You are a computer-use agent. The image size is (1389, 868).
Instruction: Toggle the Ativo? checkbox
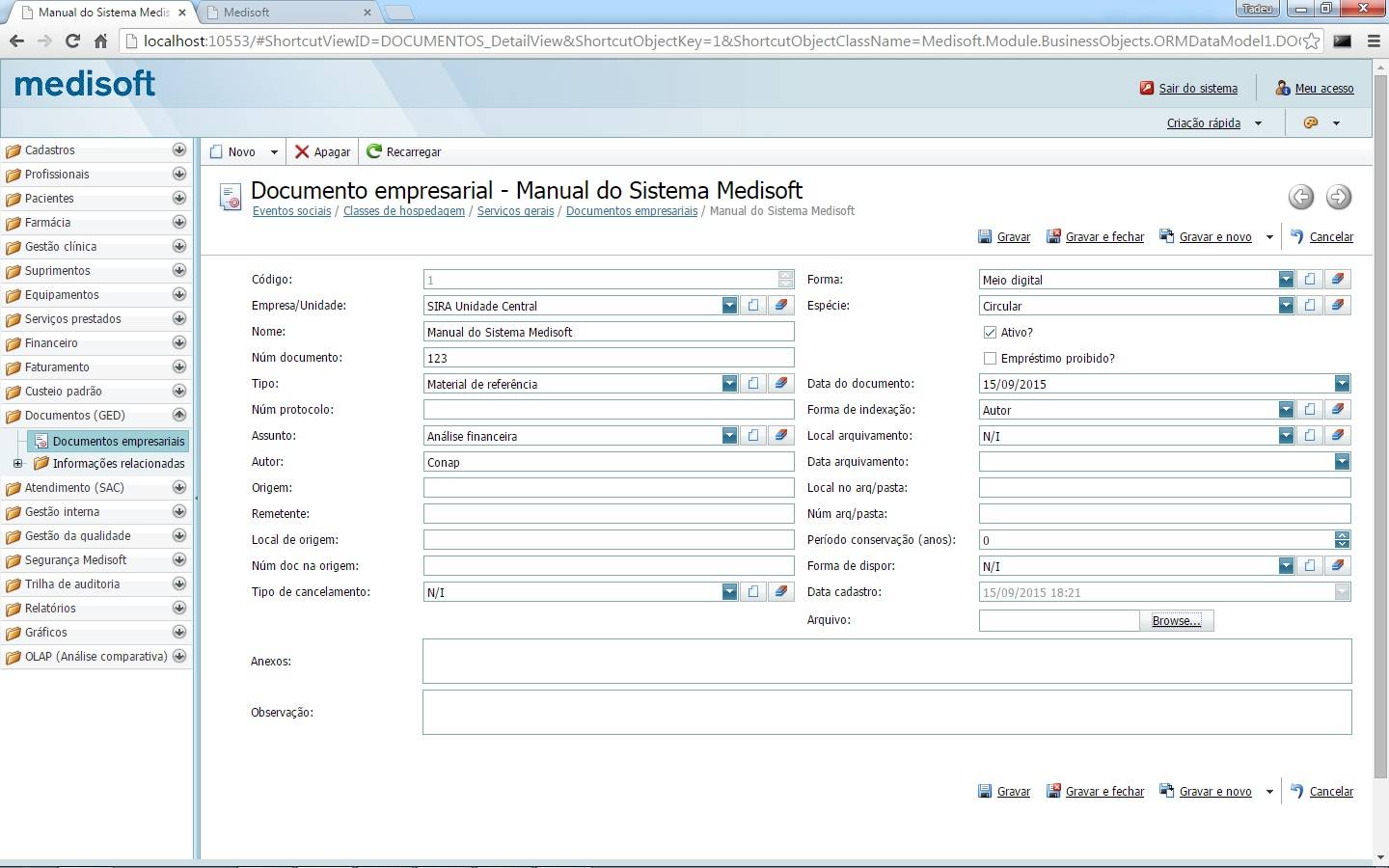pos(990,332)
